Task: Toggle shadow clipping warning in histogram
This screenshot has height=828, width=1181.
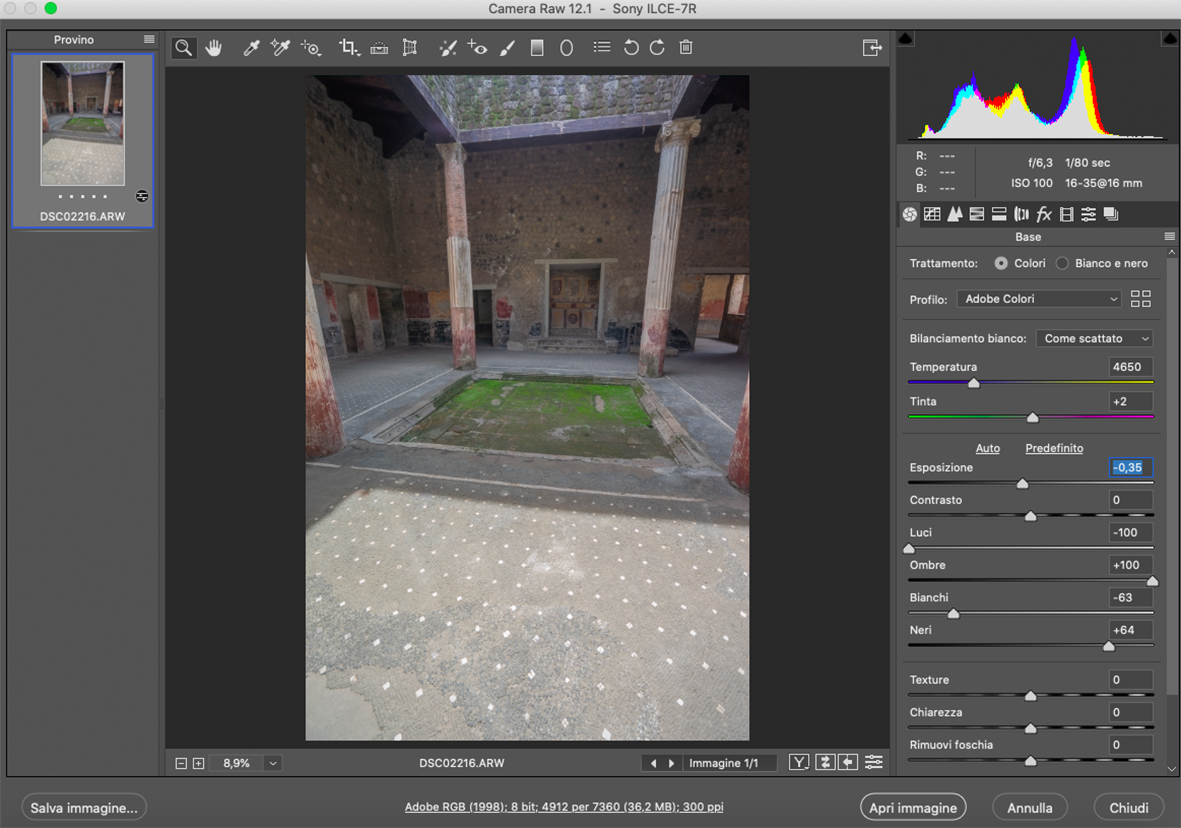Action: 905,39
